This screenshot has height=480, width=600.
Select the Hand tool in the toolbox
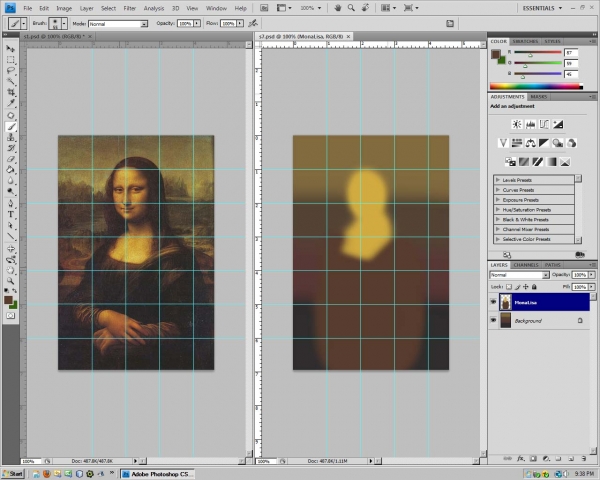(10, 270)
